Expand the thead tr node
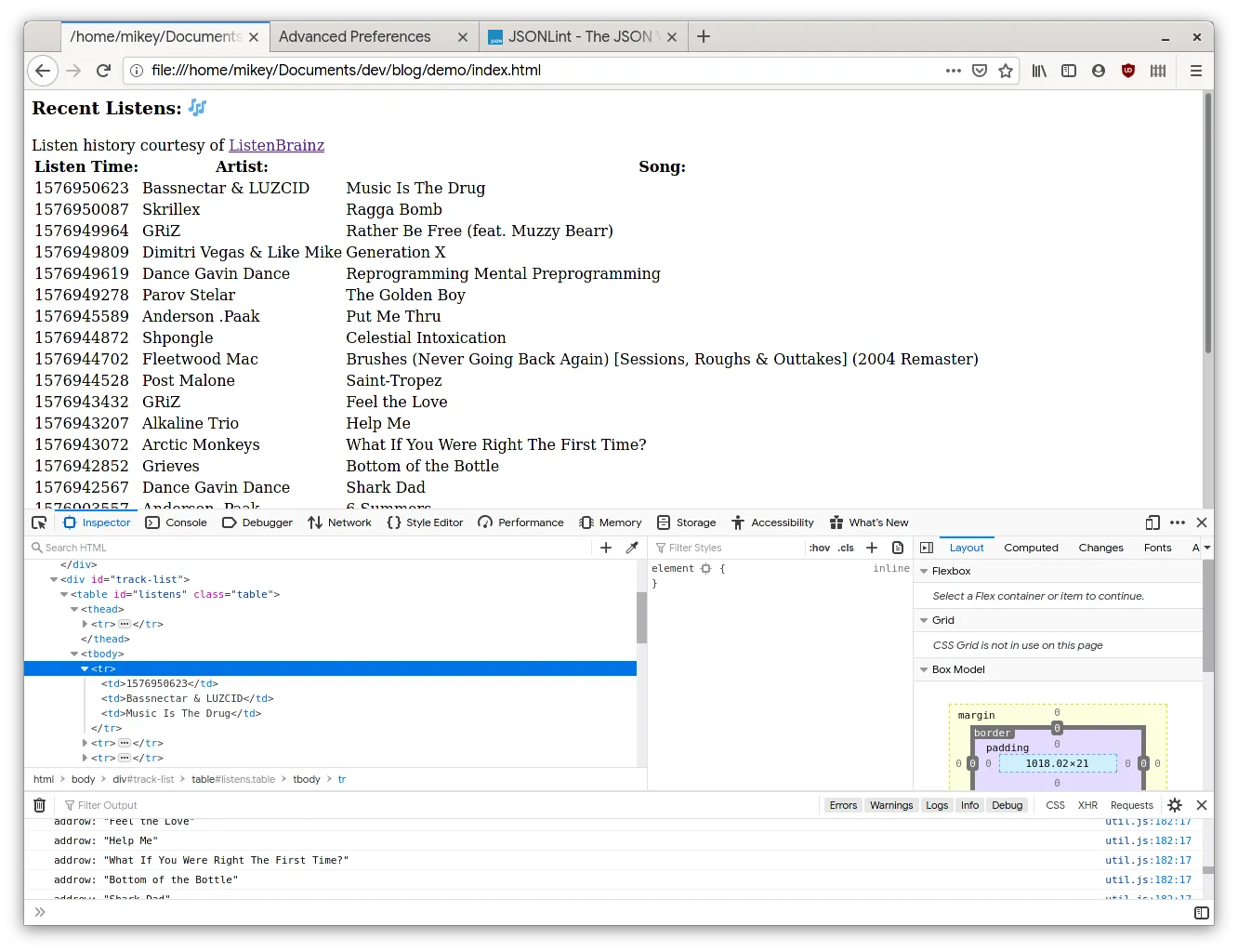The width and height of the screenshot is (1238, 952). click(x=85, y=624)
